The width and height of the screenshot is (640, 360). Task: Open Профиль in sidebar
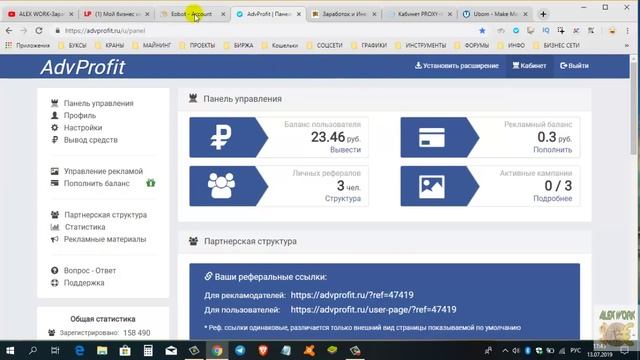[x=73, y=116]
